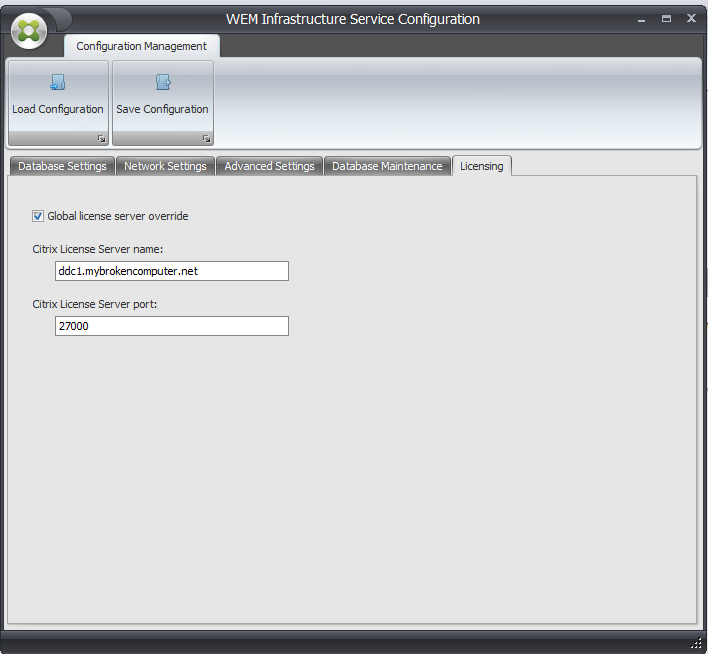Expand the Save Configuration group launcher arrow
708x654 pixels.
click(207, 139)
